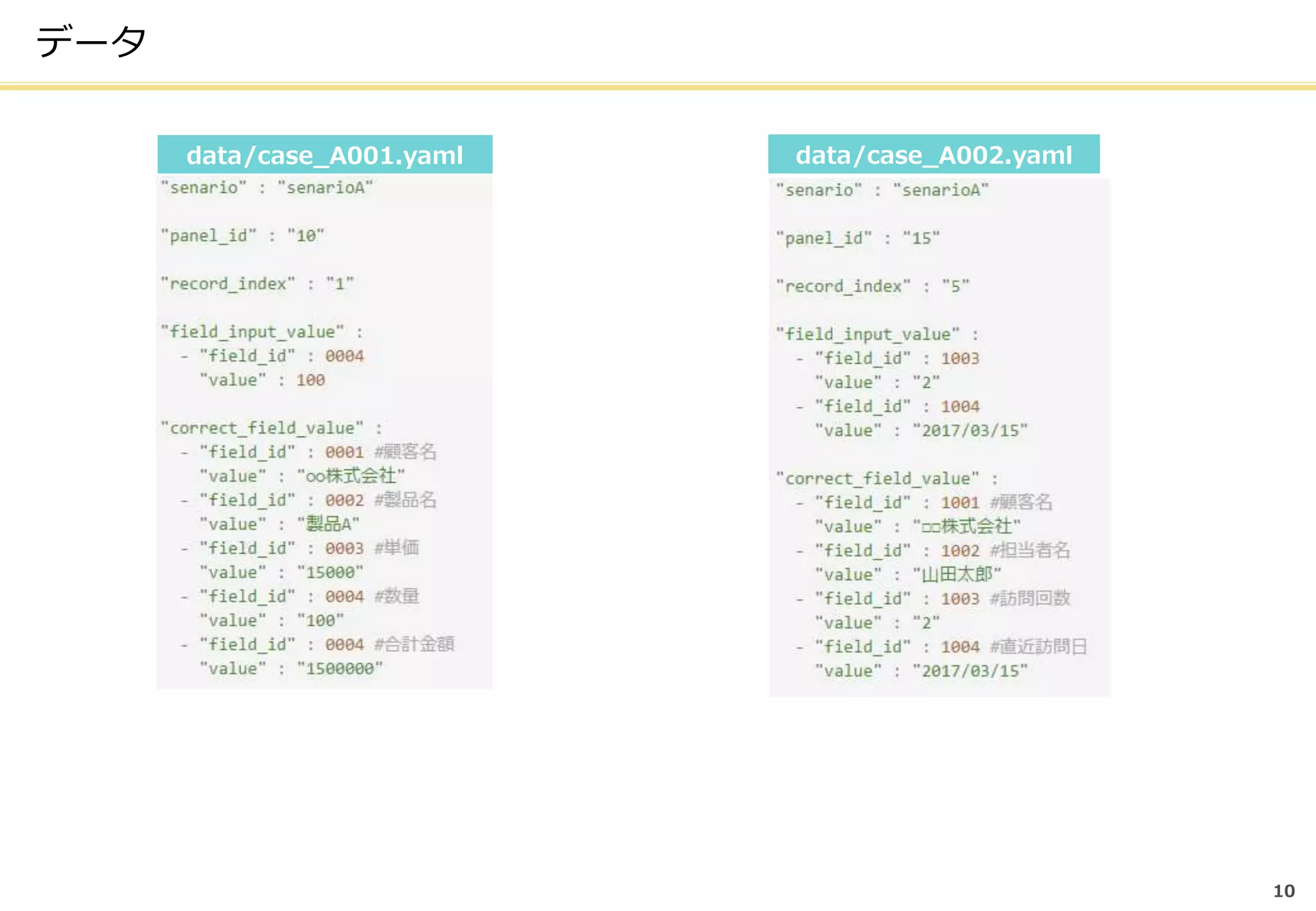Click correct_field_value key in A001 file
The width and height of the screenshot is (1316, 911).
click(262, 428)
